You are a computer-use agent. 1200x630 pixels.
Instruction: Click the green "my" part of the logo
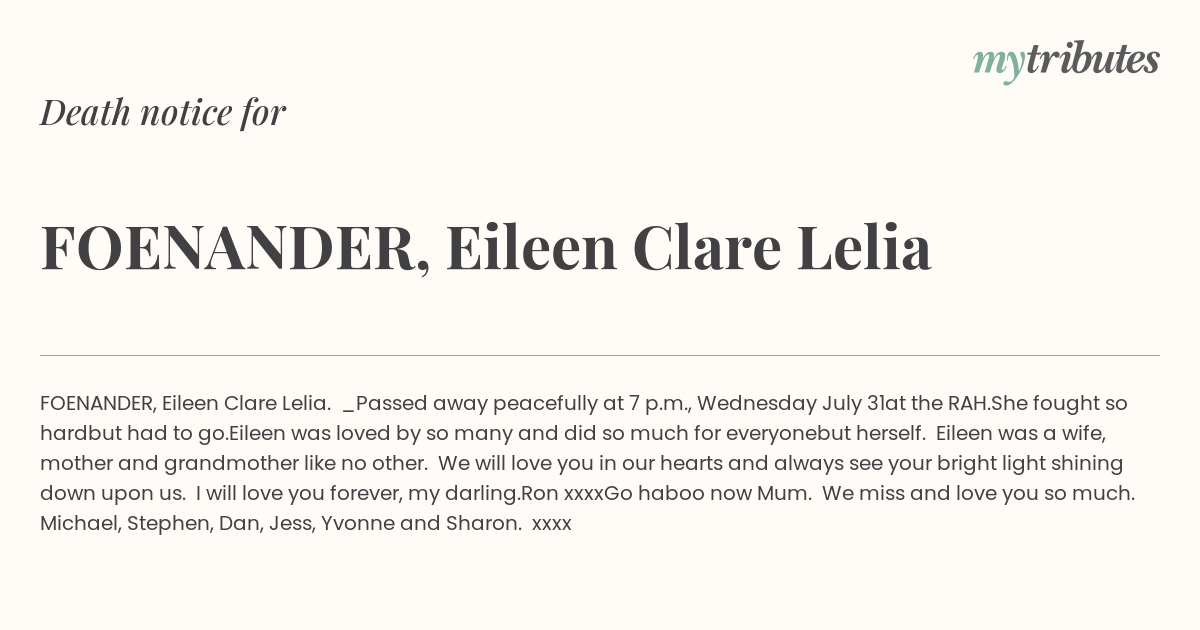999,64
